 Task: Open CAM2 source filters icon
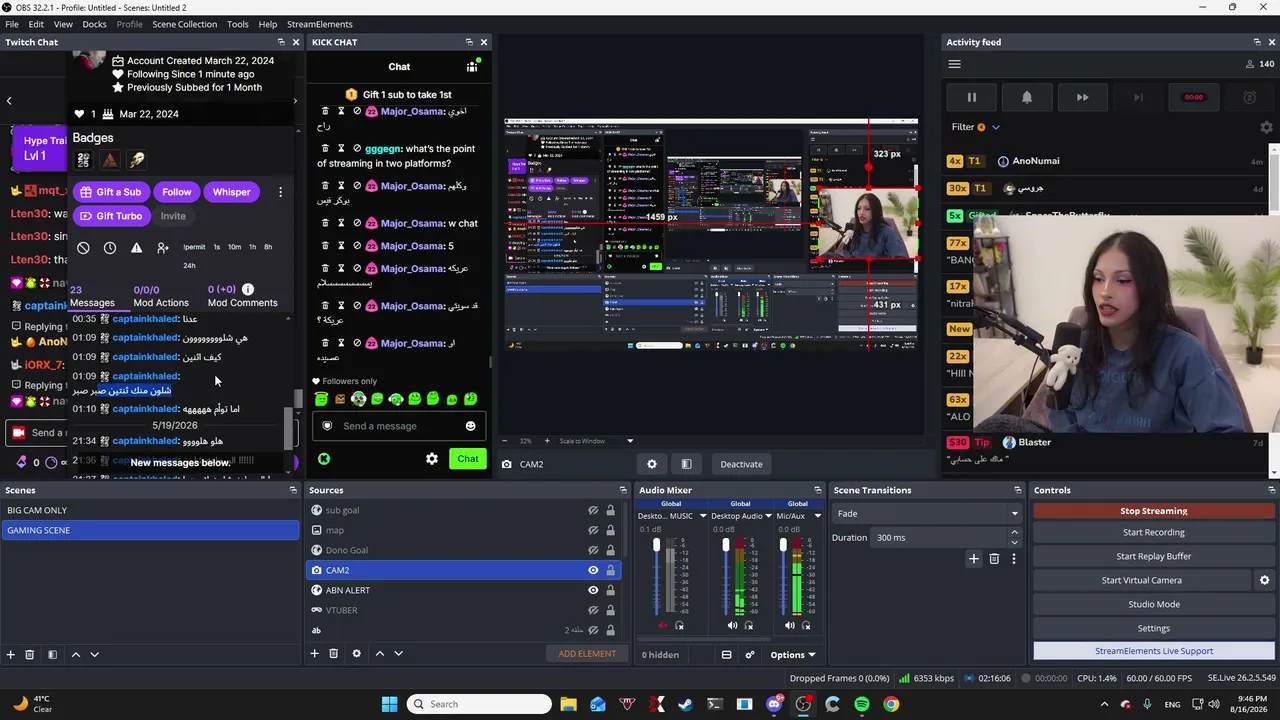click(x=686, y=464)
